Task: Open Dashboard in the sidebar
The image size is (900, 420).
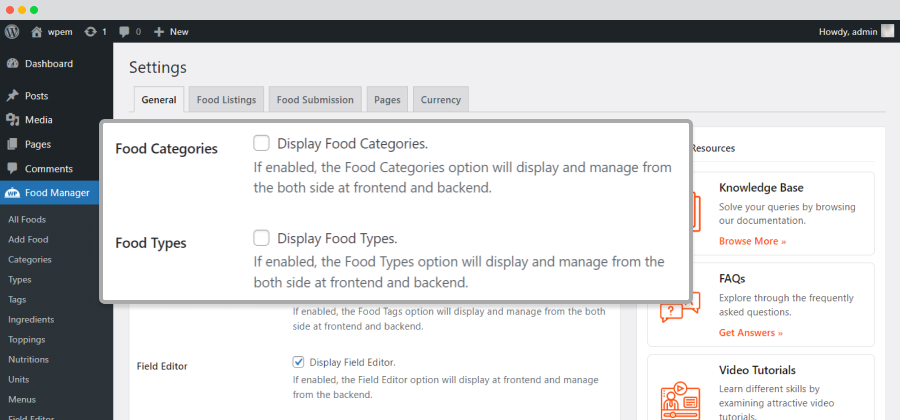Action: 49,64
